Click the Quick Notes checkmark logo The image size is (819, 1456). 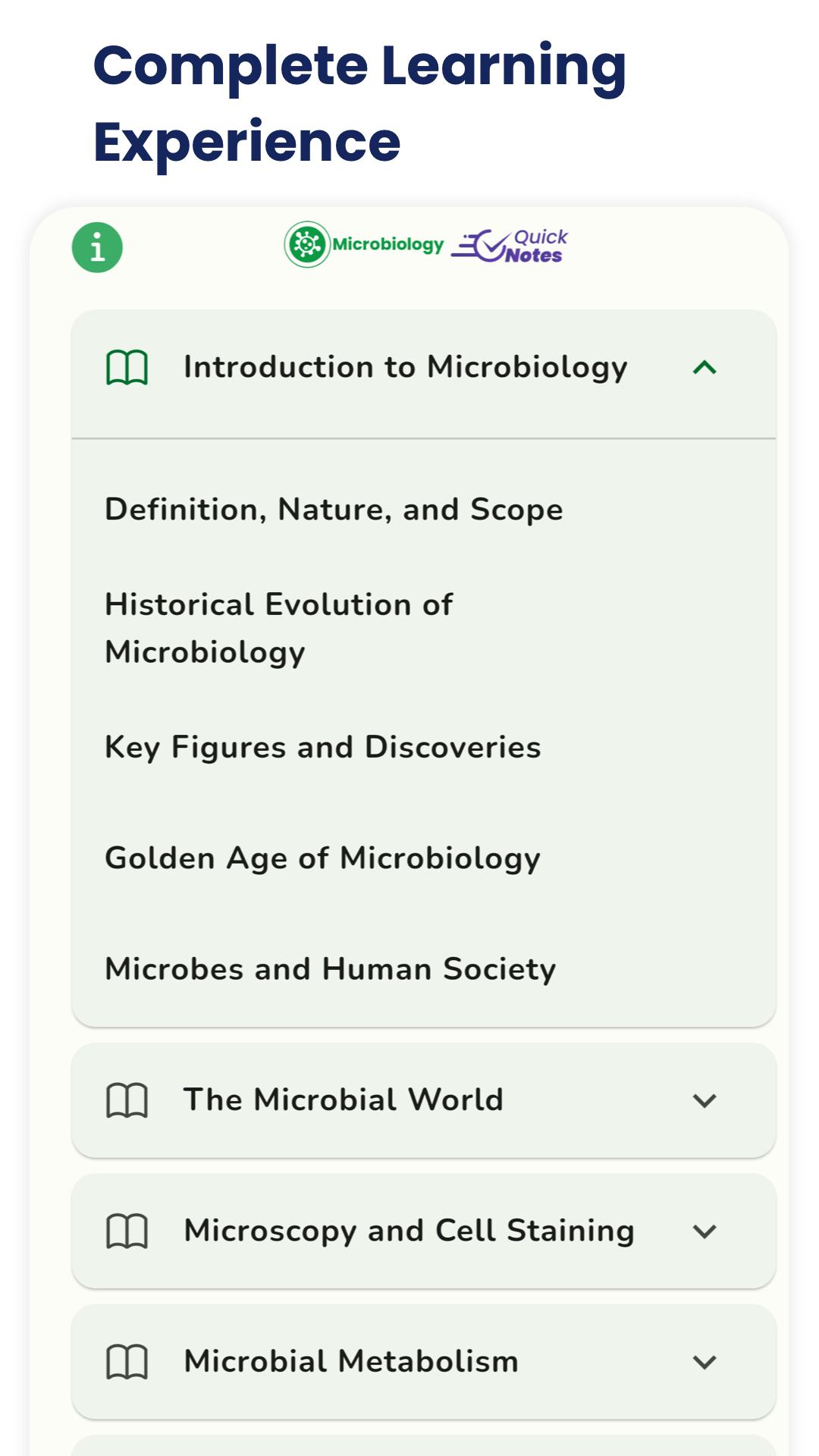[510, 246]
